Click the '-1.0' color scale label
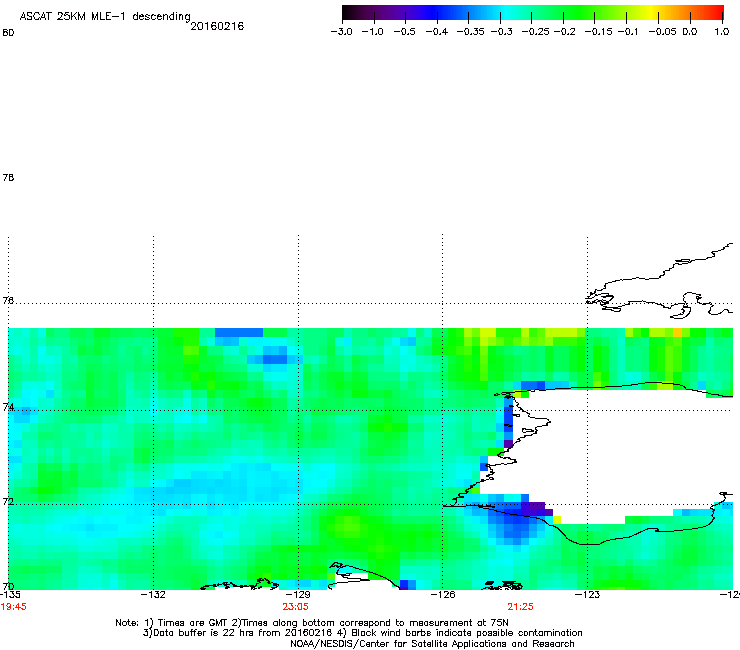This screenshot has width=740, height=650. [372, 32]
